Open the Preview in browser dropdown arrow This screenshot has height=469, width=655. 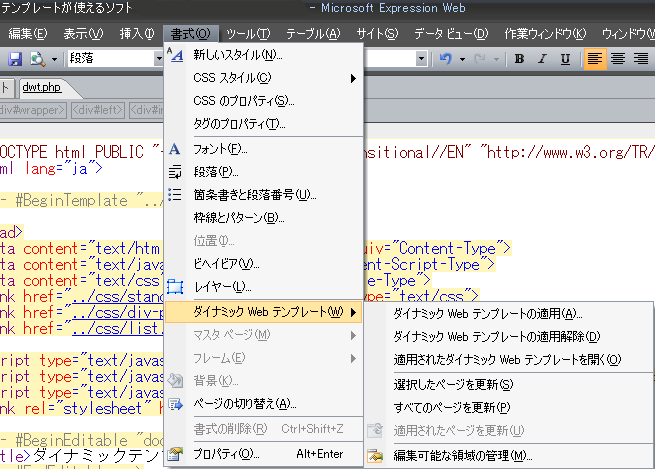(x=54, y=59)
